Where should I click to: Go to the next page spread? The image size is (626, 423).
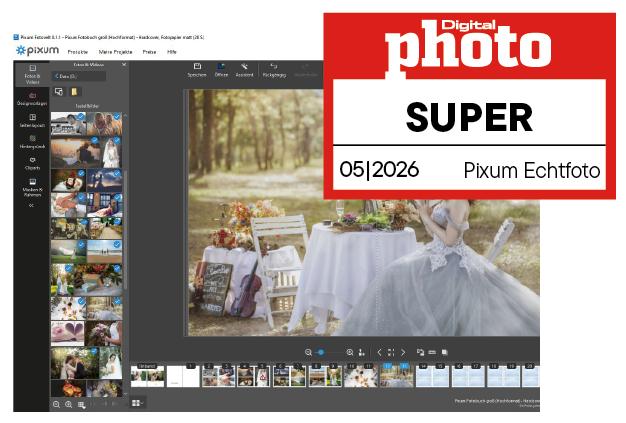click(x=403, y=352)
